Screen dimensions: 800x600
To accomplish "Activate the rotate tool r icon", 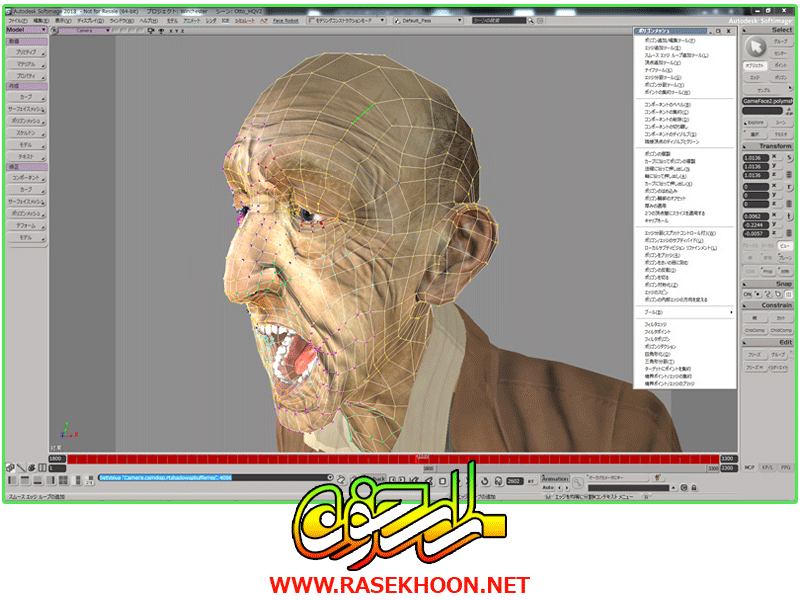I will click(x=789, y=187).
